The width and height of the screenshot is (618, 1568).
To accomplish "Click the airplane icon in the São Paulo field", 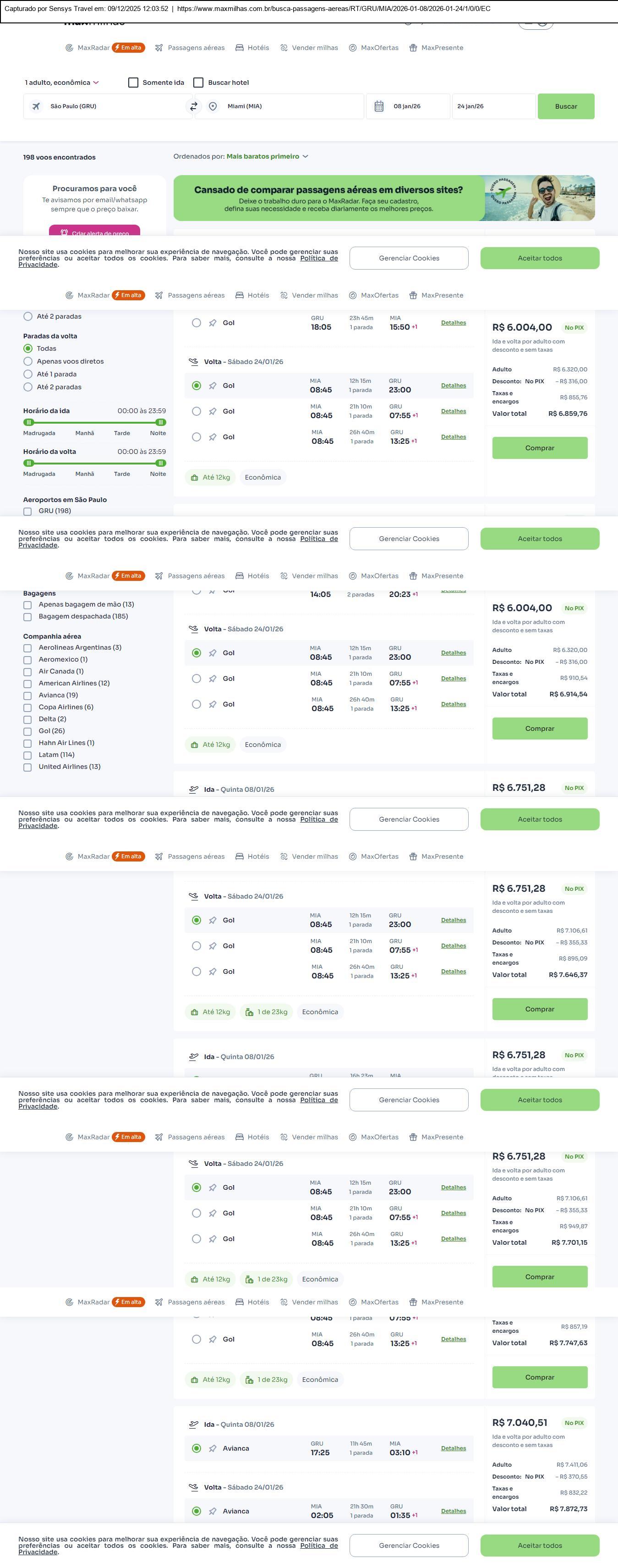I will pos(37,106).
